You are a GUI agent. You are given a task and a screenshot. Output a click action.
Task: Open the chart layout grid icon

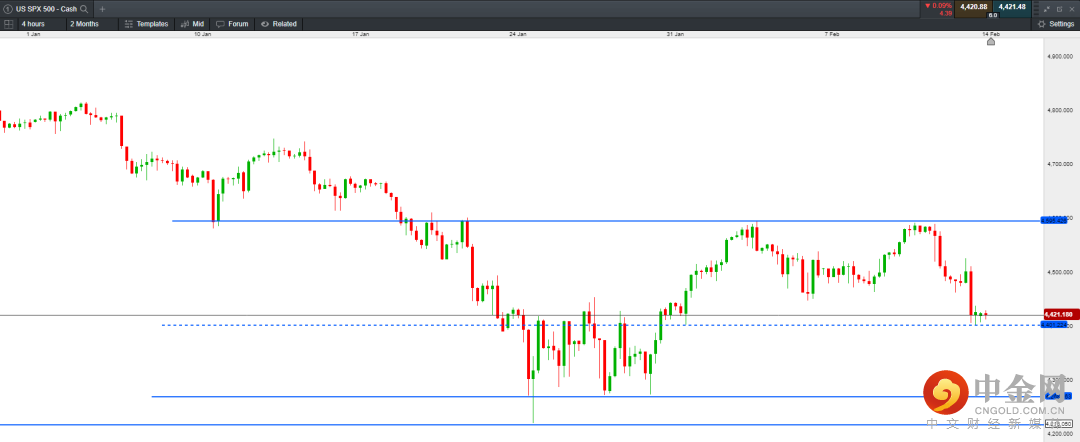click(8, 23)
